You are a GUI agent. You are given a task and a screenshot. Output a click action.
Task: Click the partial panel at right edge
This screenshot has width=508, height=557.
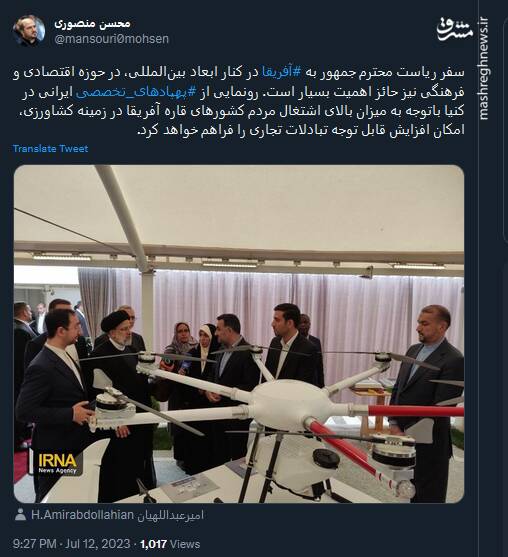click(x=505, y=131)
